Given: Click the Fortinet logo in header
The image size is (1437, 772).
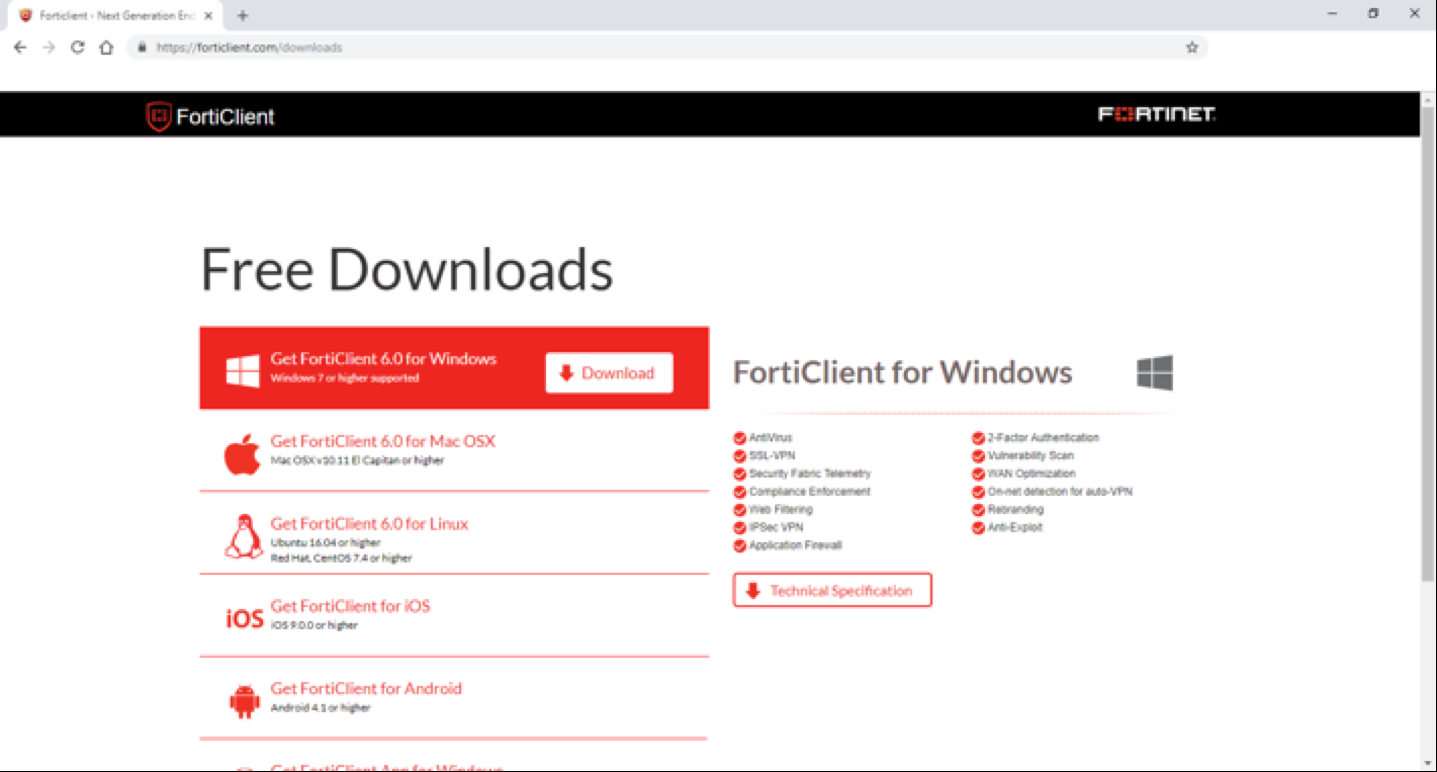Looking at the screenshot, I should 1157,114.
